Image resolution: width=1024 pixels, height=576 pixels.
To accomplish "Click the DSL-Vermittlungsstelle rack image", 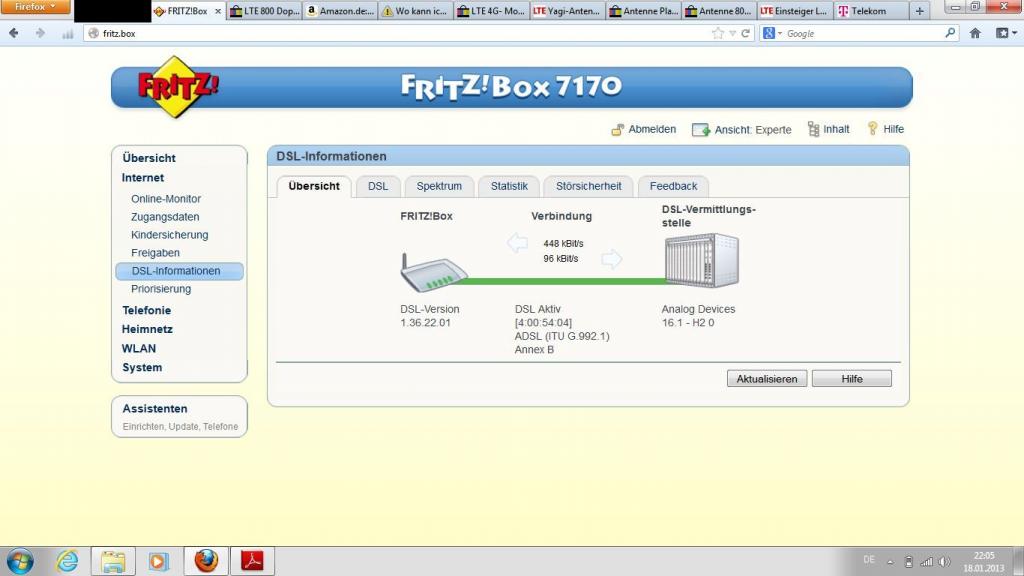I will coord(701,261).
